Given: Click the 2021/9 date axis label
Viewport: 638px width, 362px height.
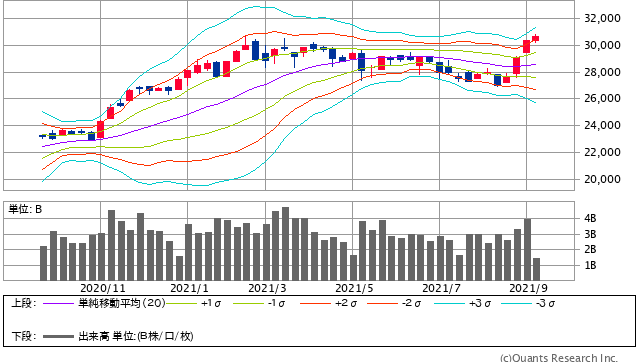Looking at the screenshot, I should pos(529,288).
